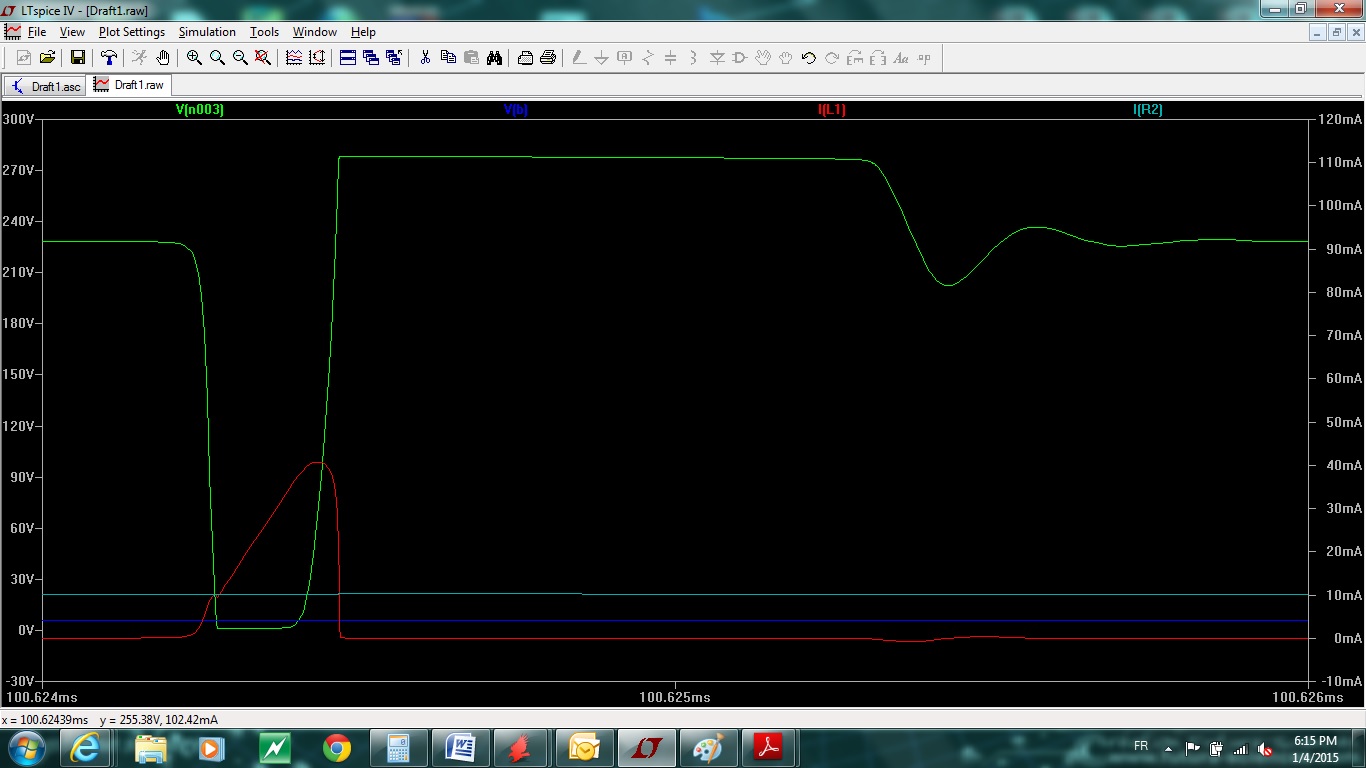The width and height of the screenshot is (1366, 768).
Task: Launch Internet Explorer from the taskbar
Action: (x=84, y=748)
